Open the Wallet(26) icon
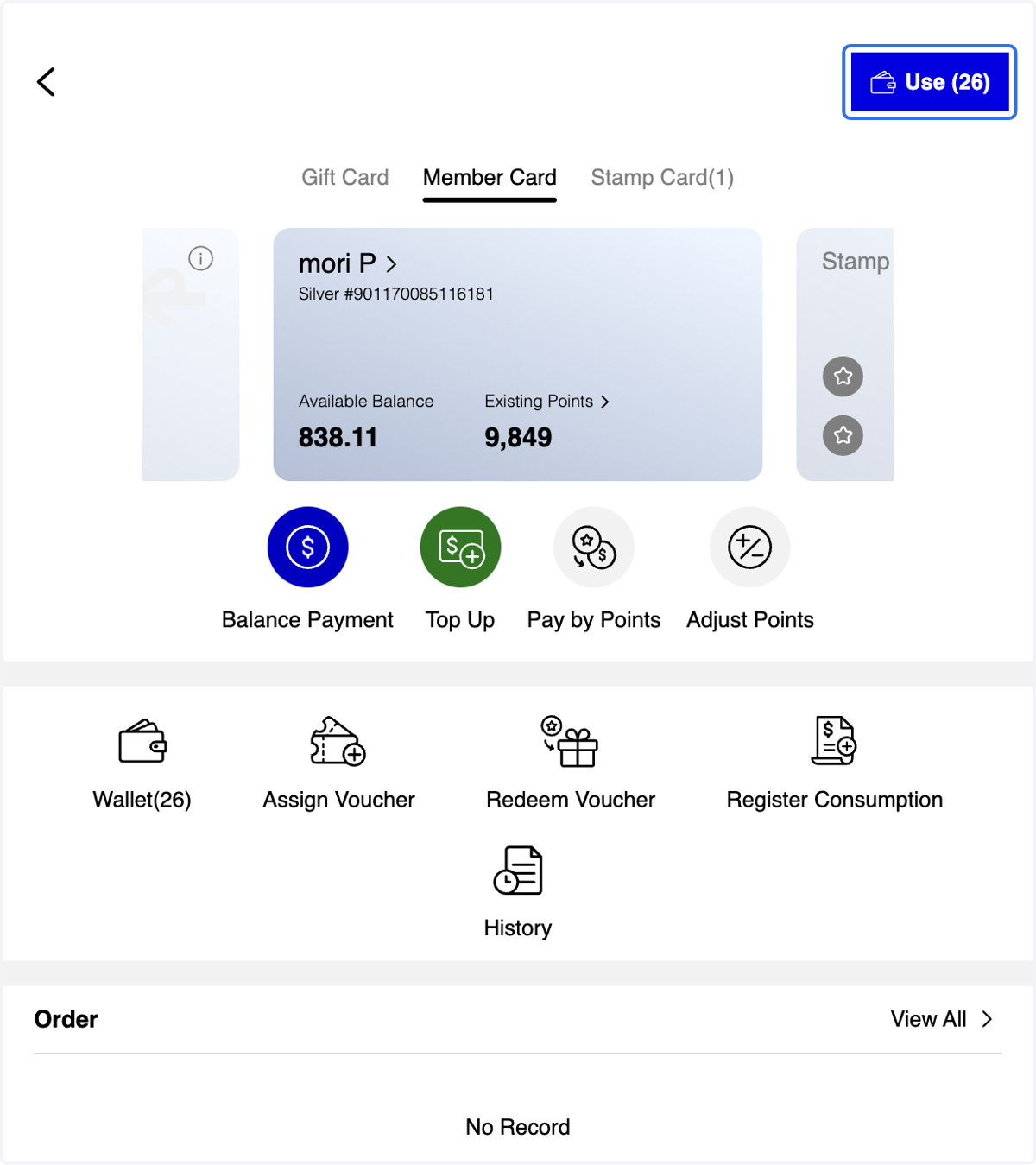 point(142,741)
